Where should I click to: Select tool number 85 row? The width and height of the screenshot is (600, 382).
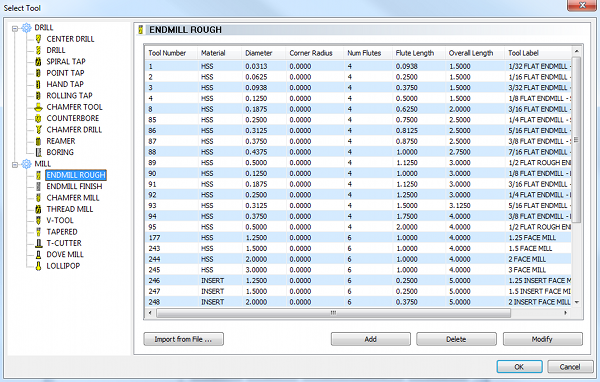(358, 120)
